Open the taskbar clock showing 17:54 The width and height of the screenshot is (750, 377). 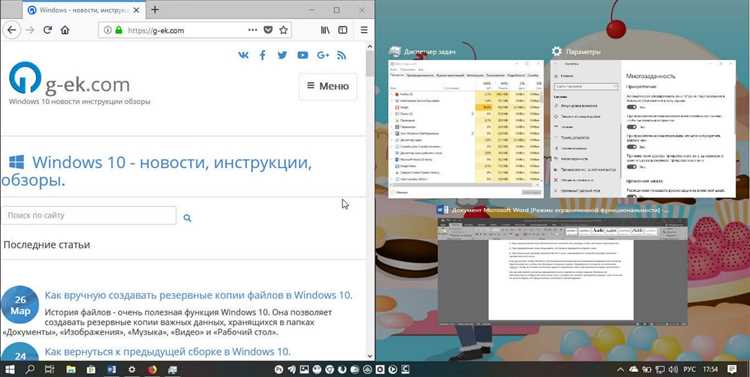(711, 369)
